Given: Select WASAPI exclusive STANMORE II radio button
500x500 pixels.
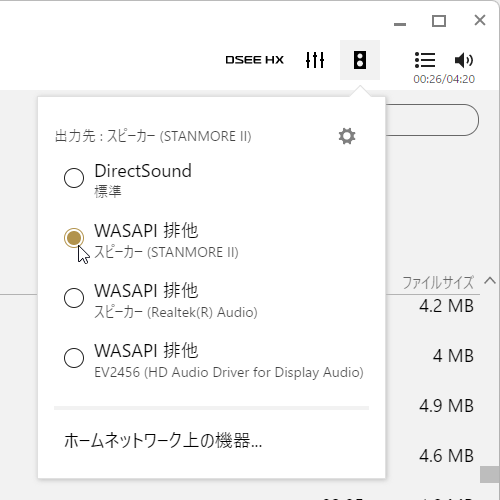Looking at the screenshot, I should tap(74, 238).
